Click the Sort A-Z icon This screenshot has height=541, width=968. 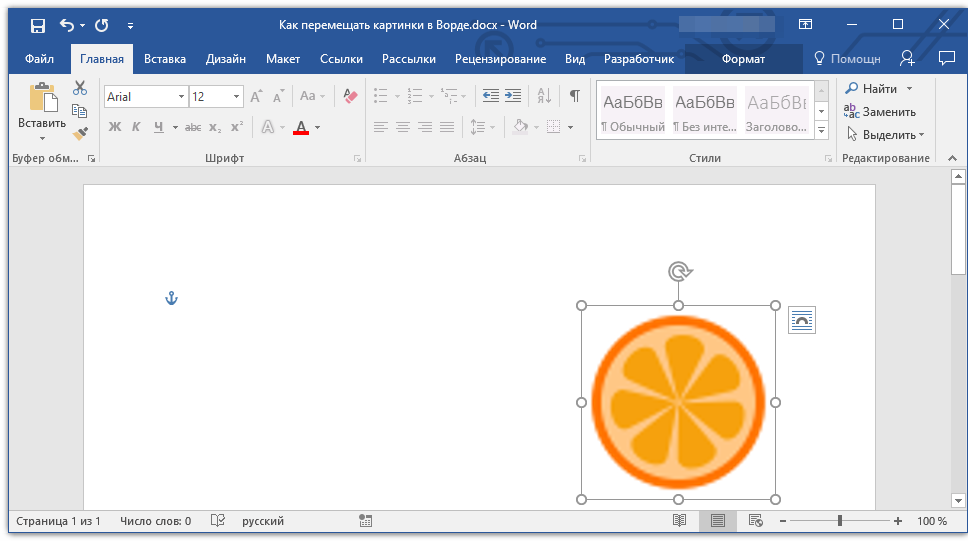tap(544, 96)
